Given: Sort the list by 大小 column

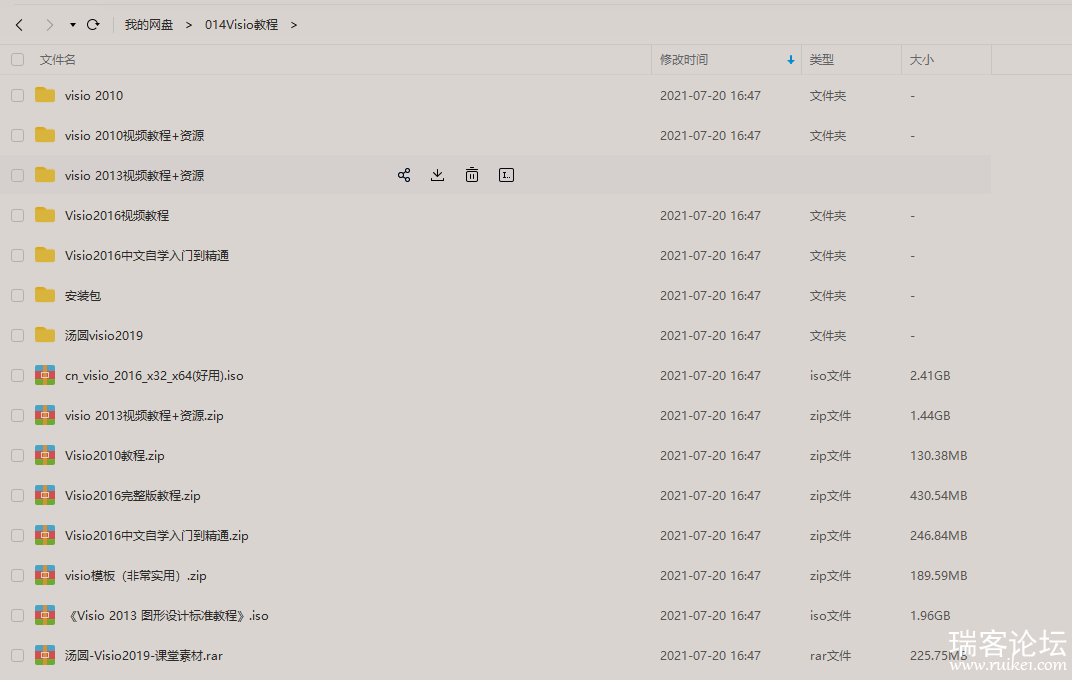Looking at the screenshot, I should [922, 60].
